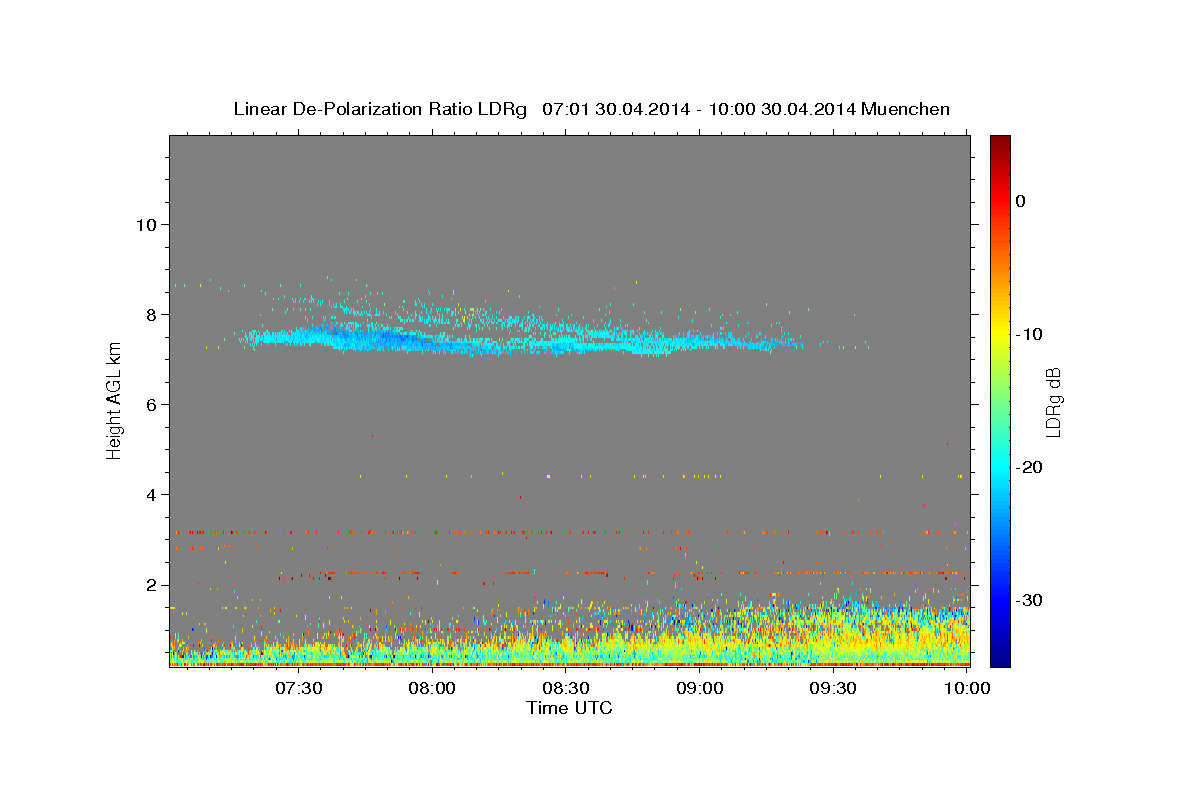The image size is (1200, 800).
Task: Click the 'Height AGL km' axis label
Action: pyautogui.click(x=114, y=401)
